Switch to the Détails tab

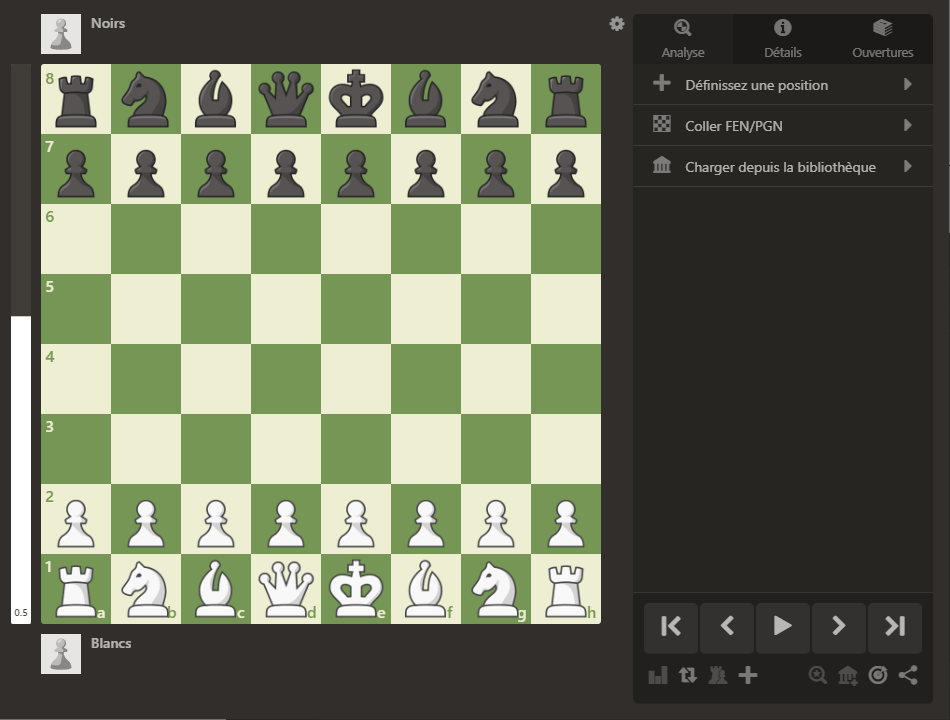coord(783,40)
